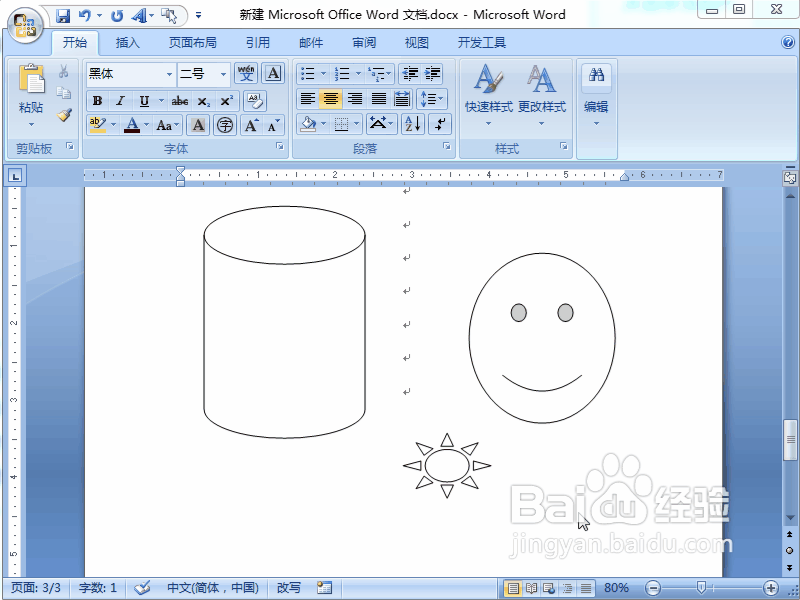Image resolution: width=800 pixels, height=600 pixels.
Task: Click the 快速样式 button
Action: tap(490, 95)
